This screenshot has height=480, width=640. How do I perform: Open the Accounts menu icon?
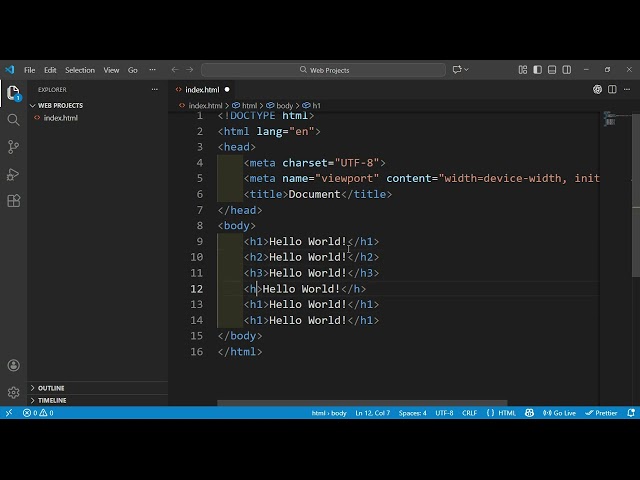tap(13, 365)
